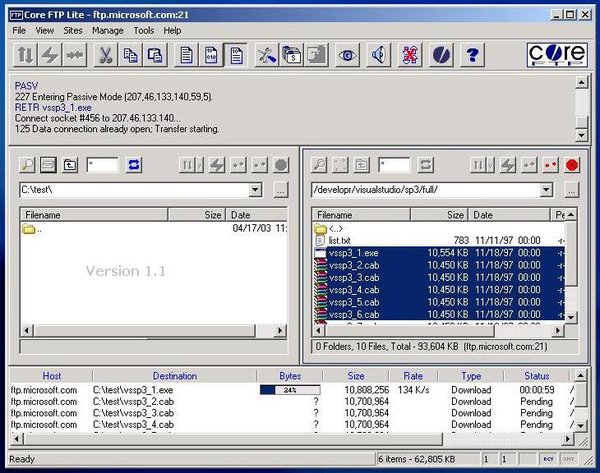
Task: Click the red stop circle in remote panel
Action: click(572, 165)
